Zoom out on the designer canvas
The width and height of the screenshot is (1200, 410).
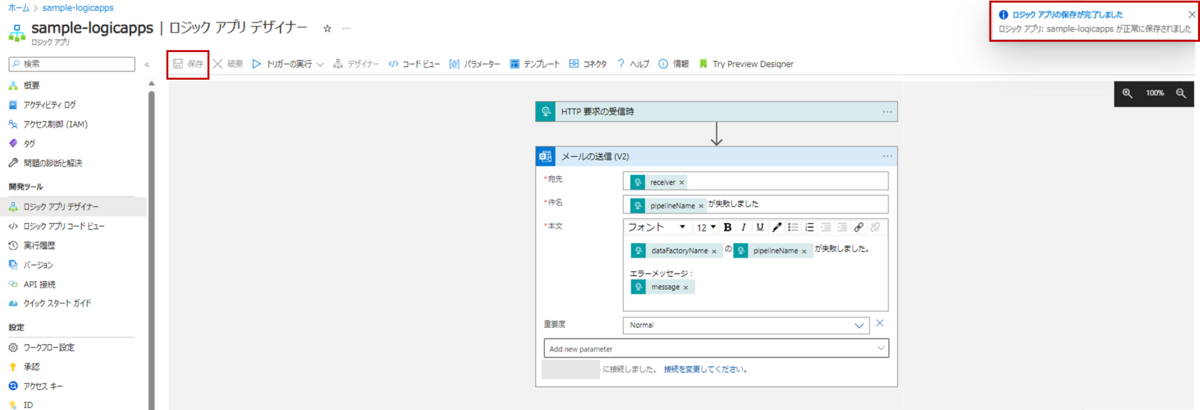pos(1181,93)
